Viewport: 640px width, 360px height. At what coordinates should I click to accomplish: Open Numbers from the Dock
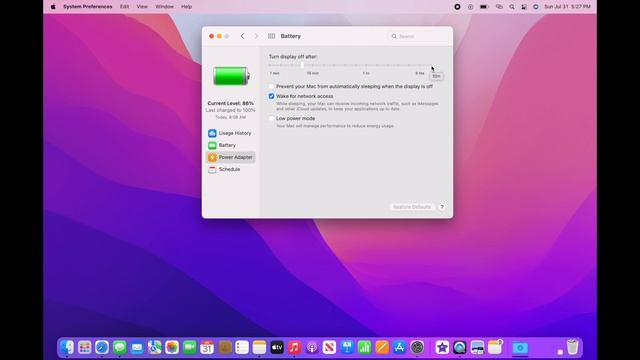(x=364, y=347)
